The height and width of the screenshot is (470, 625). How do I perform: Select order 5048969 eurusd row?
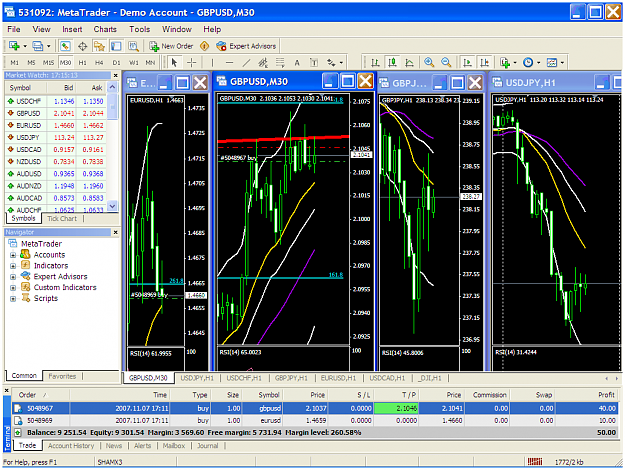(x=315, y=421)
